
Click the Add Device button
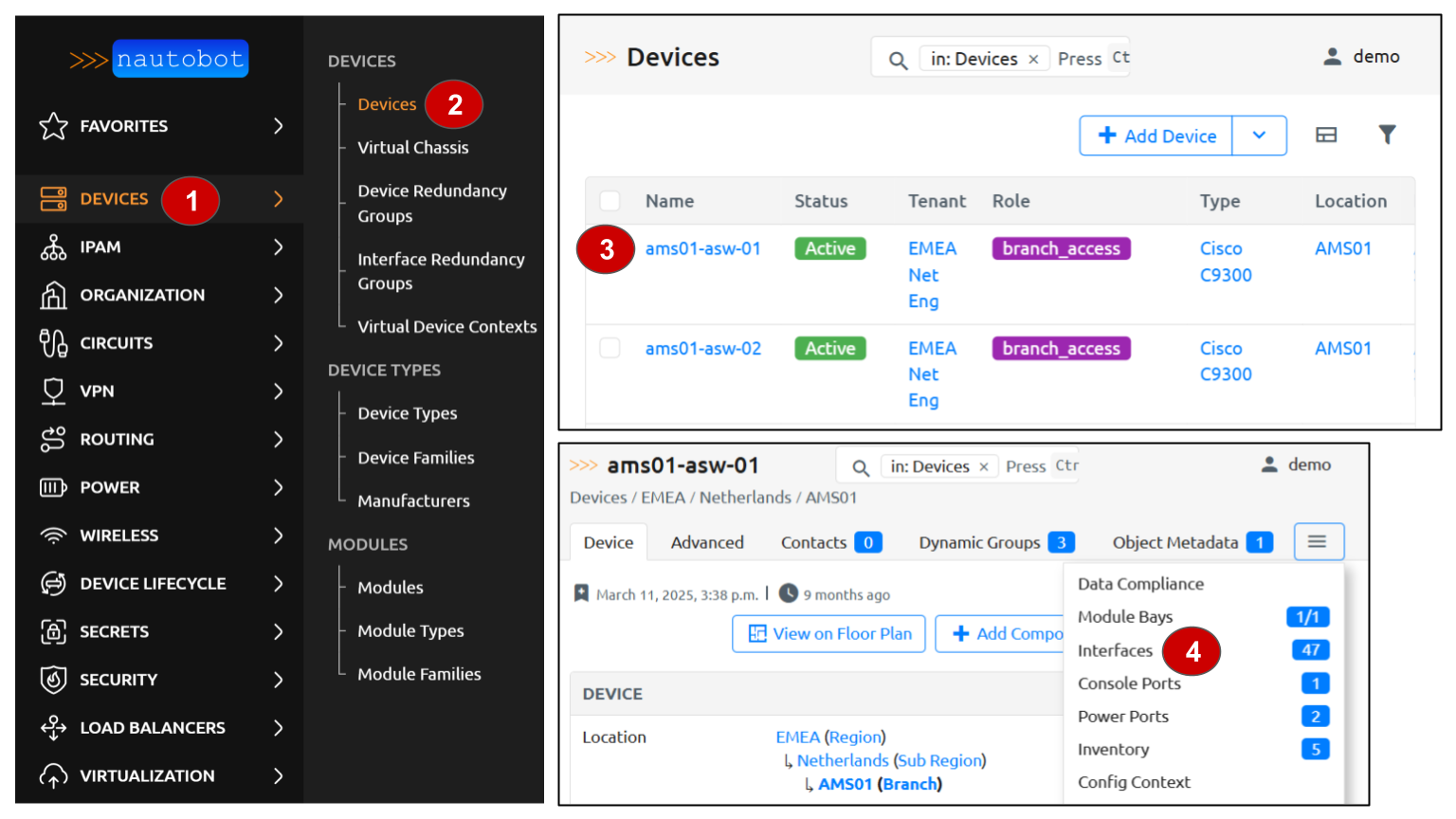(x=1156, y=136)
